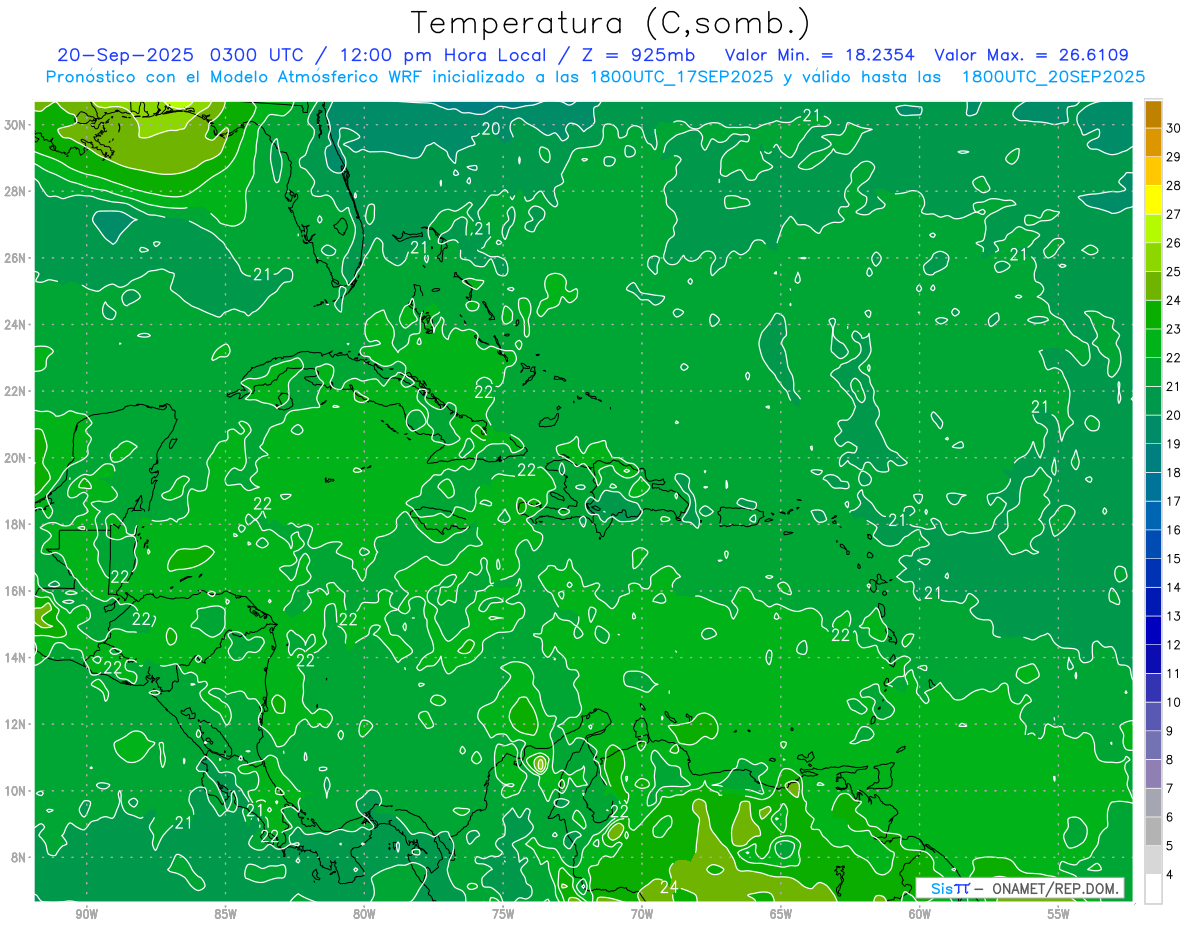This screenshot has height=927, width=1200.
Task: Select 'Valor Max. = 26.6109' text
Action: tap(1031, 54)
